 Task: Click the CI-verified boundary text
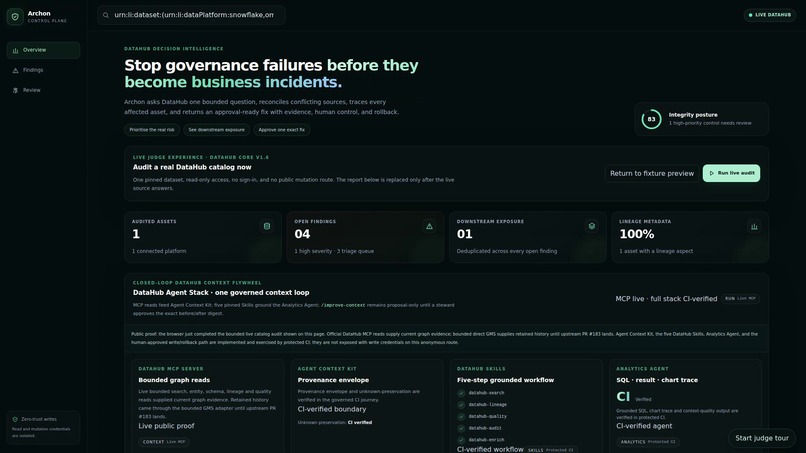coord(332,409)
